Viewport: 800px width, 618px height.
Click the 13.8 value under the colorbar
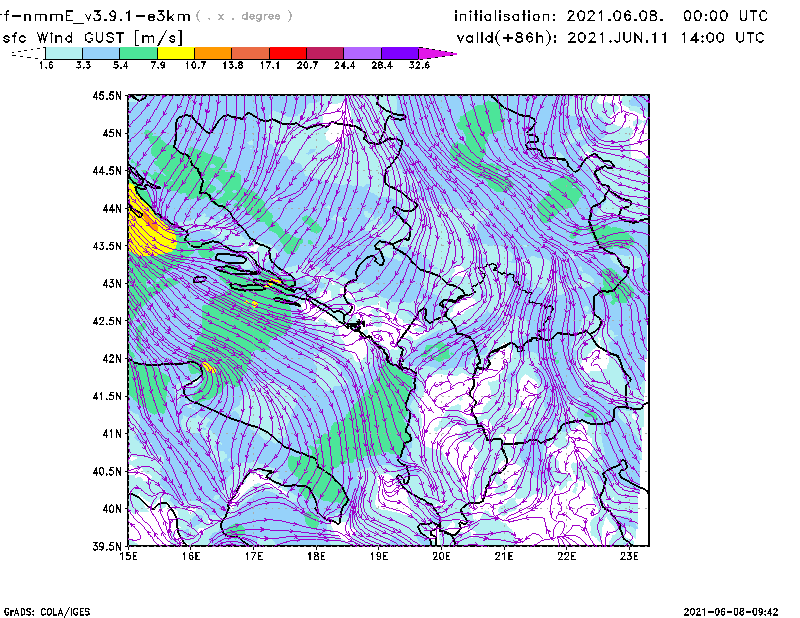(233, 65)
